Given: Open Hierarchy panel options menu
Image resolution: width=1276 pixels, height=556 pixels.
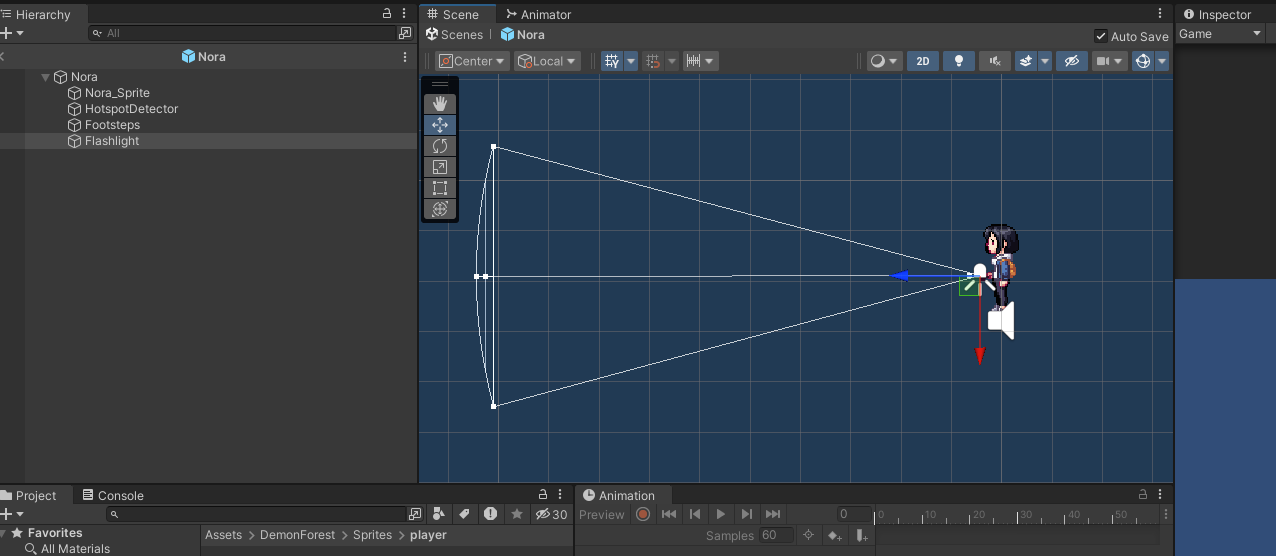Looking at the screenshot, I should [404, 14].
